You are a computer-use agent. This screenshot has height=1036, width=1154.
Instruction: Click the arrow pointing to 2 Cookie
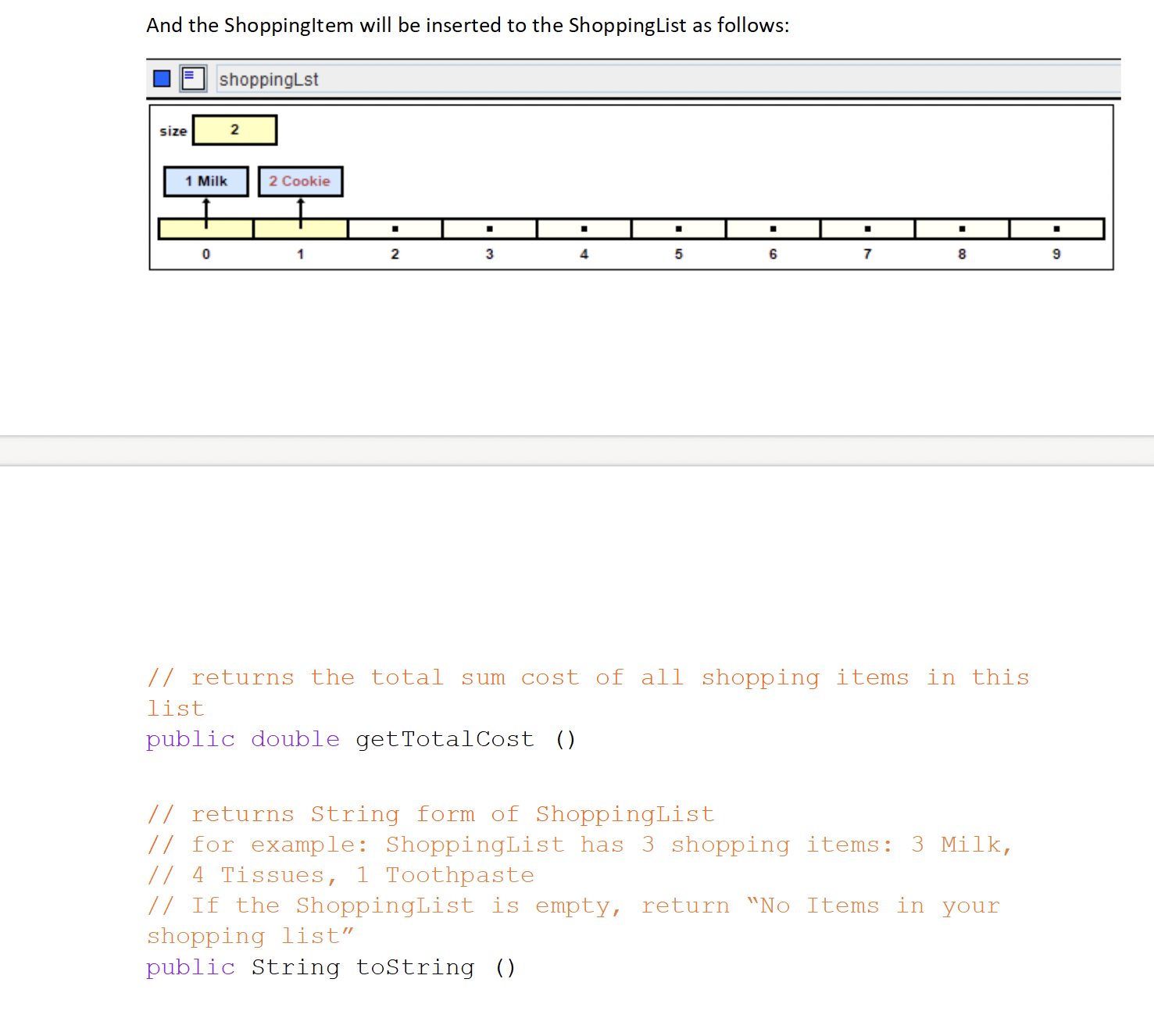tap(300, 208)
